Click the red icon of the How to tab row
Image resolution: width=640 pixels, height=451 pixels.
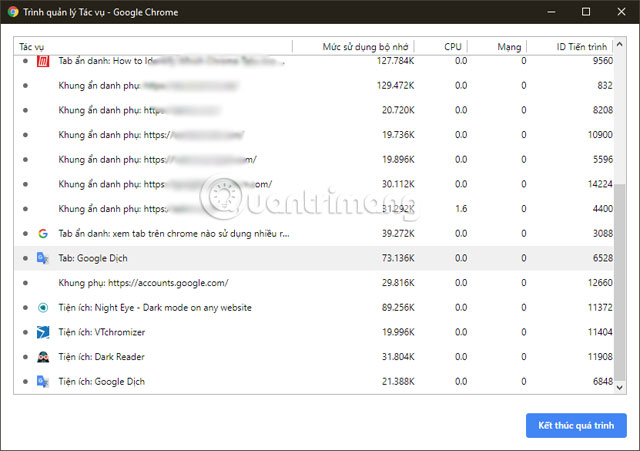tap(43, 61)
